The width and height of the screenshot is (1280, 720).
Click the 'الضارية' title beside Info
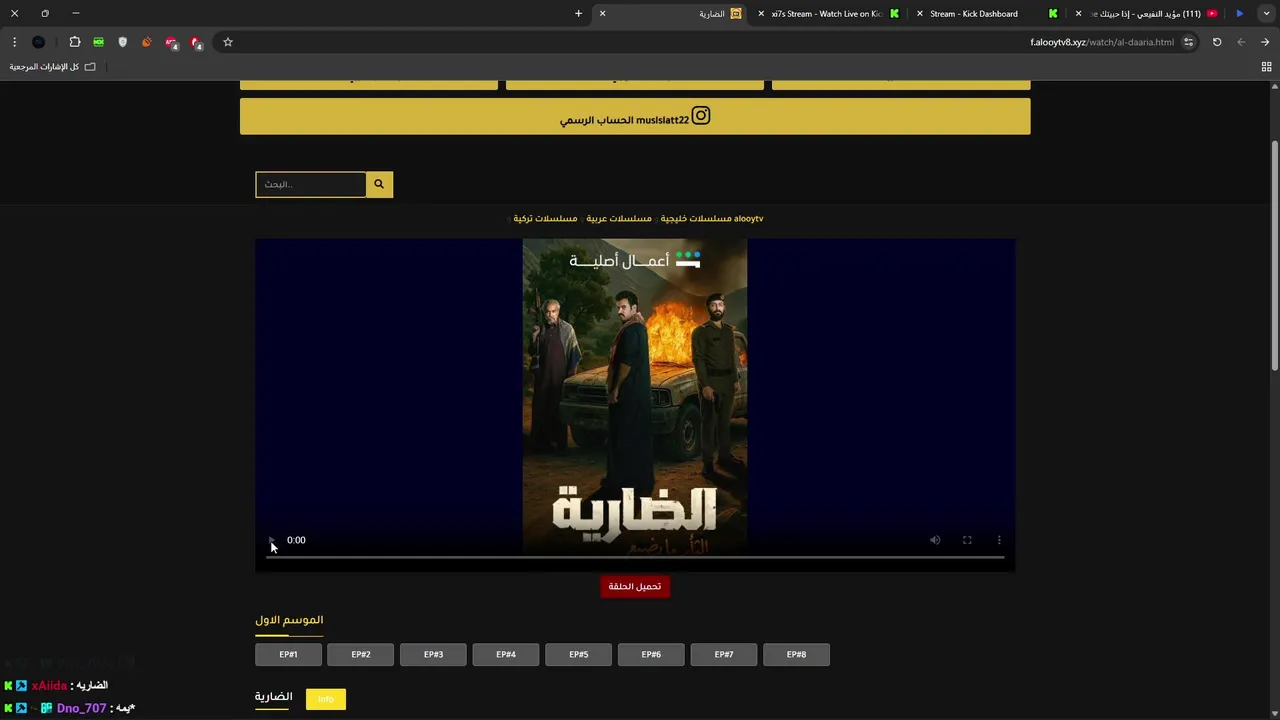pos(273,697)
